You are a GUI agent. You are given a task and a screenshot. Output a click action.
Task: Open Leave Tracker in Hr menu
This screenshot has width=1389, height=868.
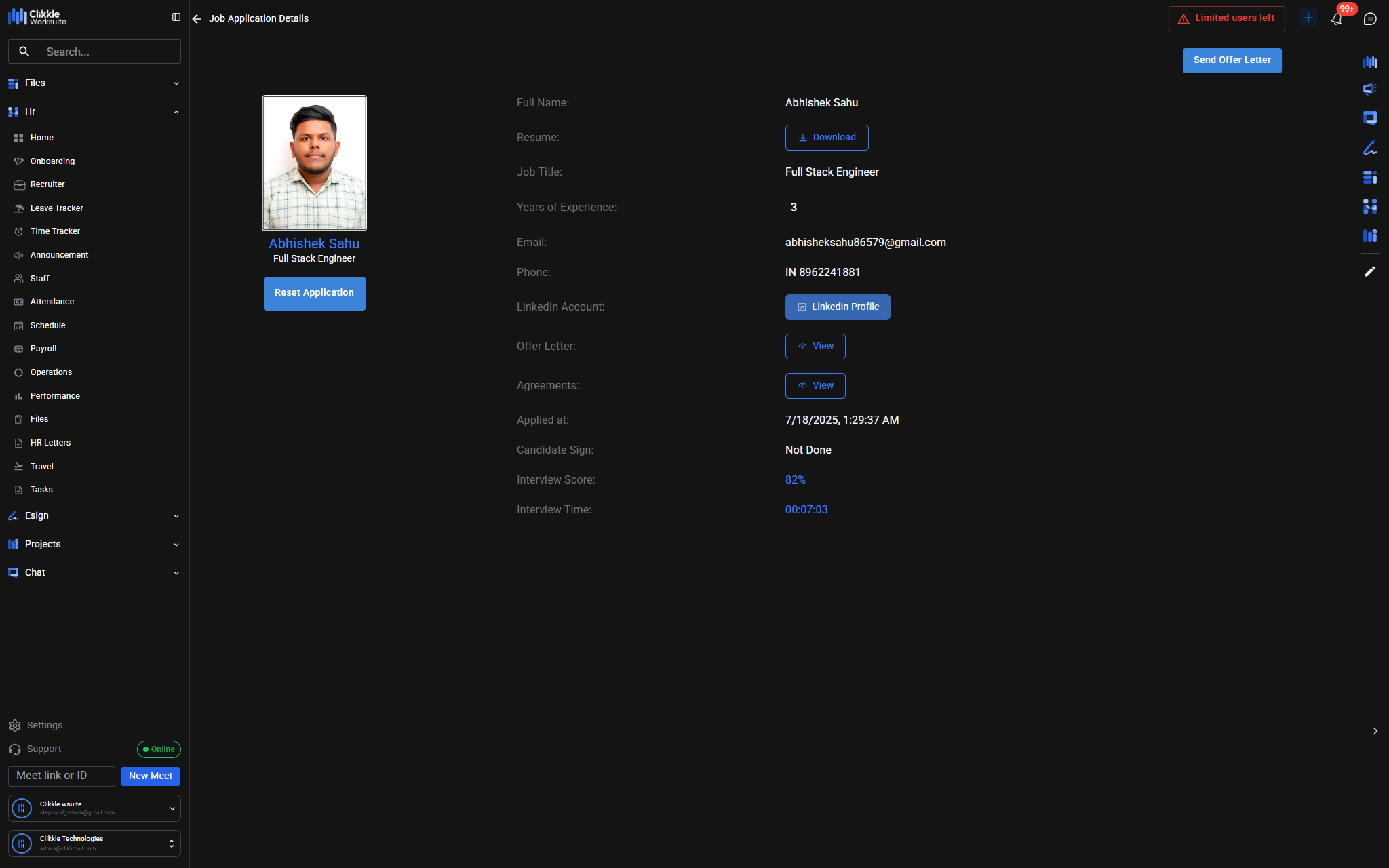(x=56, y=208)
